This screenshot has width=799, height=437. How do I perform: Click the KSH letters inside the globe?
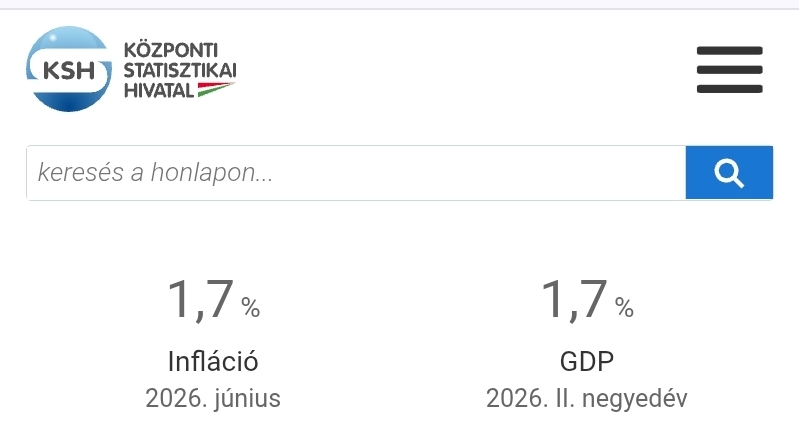pos(69,71)
